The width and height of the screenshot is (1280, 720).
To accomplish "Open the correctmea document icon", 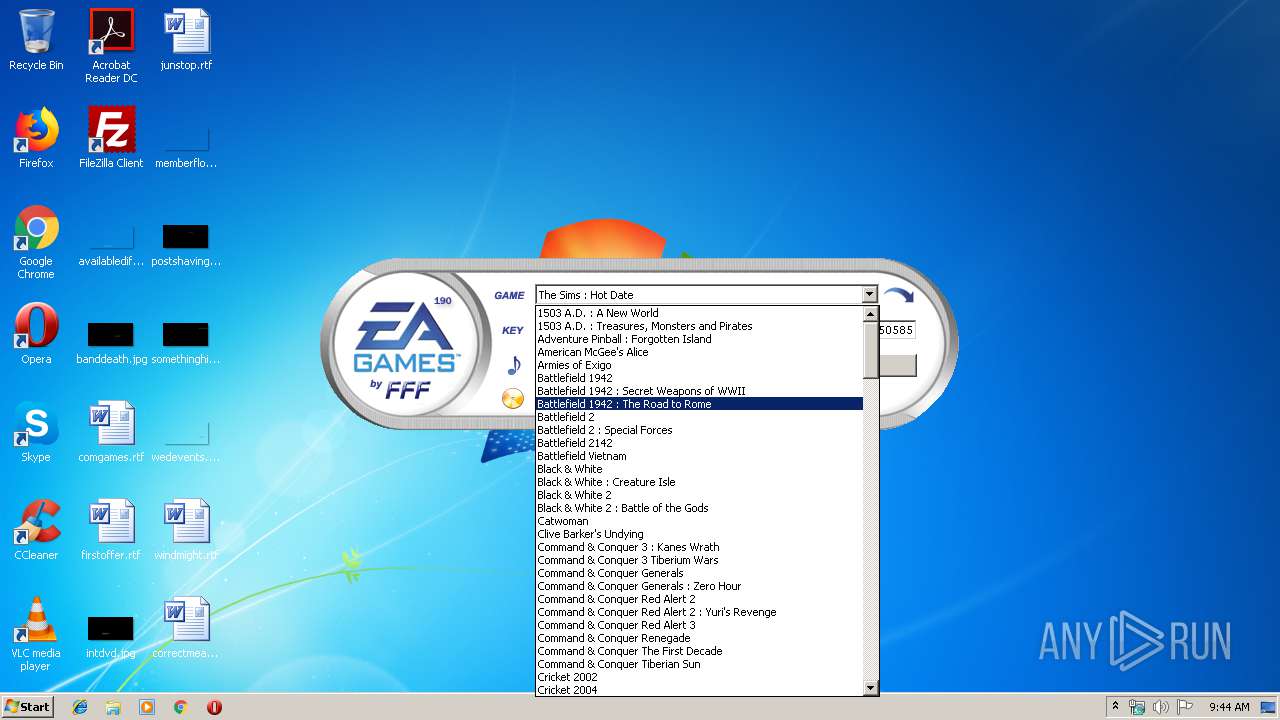I will (186, 629).
